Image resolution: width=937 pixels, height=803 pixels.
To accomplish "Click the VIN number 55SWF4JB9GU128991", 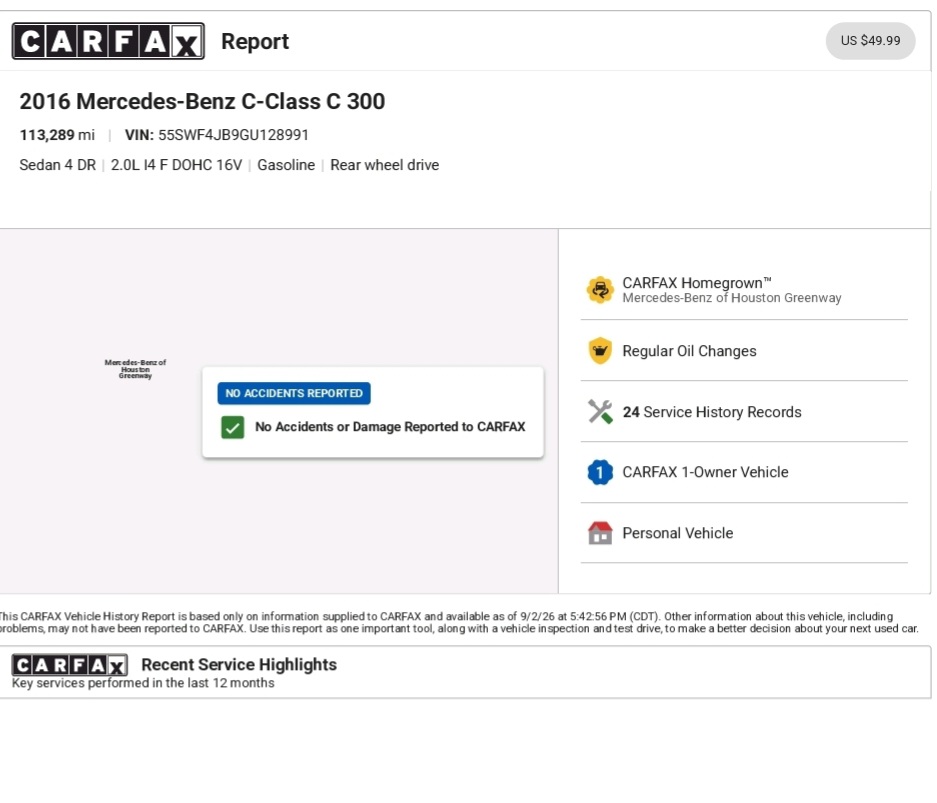I will 233,135.
